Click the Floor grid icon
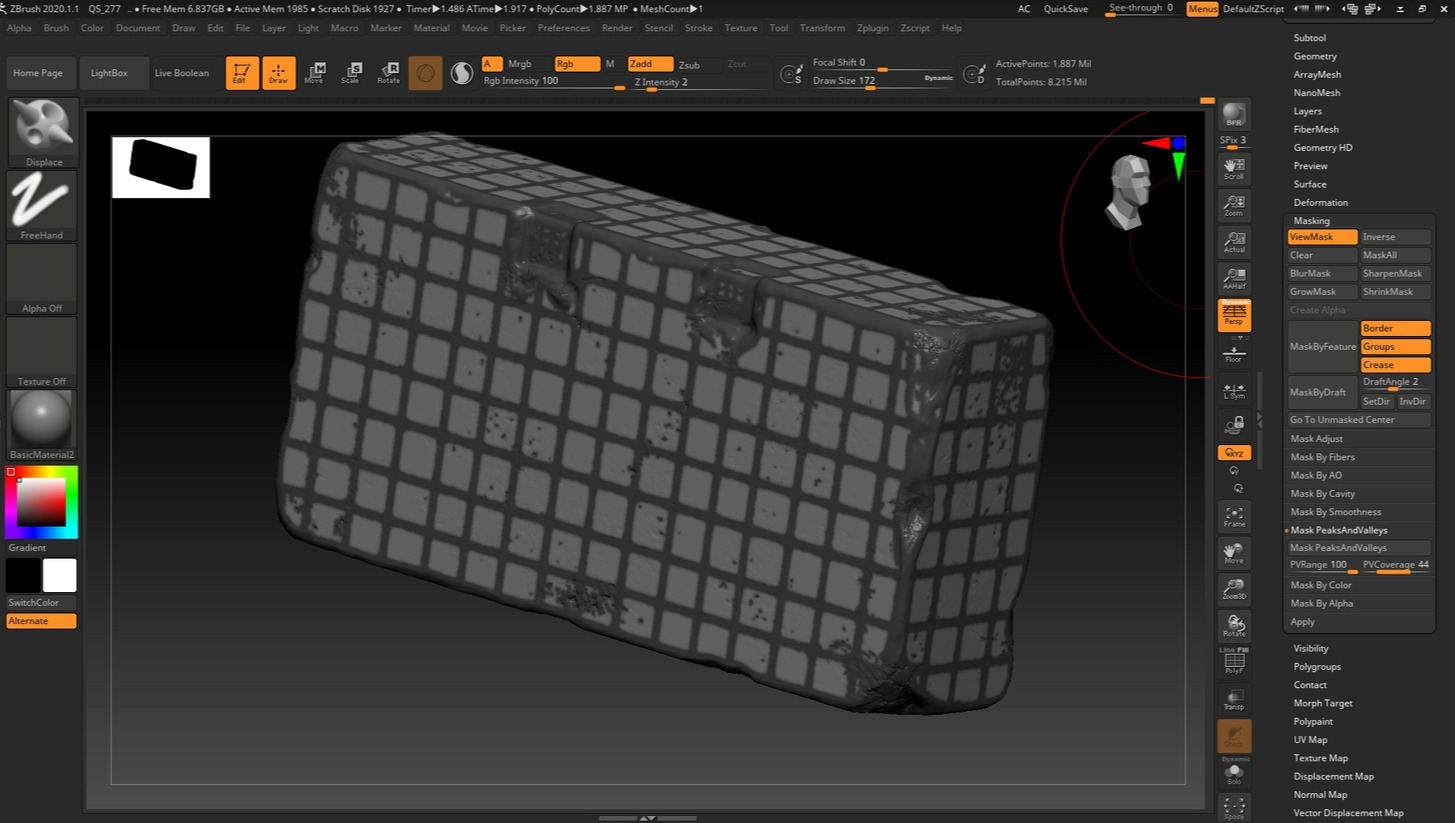The width and height of the screenshot is (1455, 823). pos(1234,352)
